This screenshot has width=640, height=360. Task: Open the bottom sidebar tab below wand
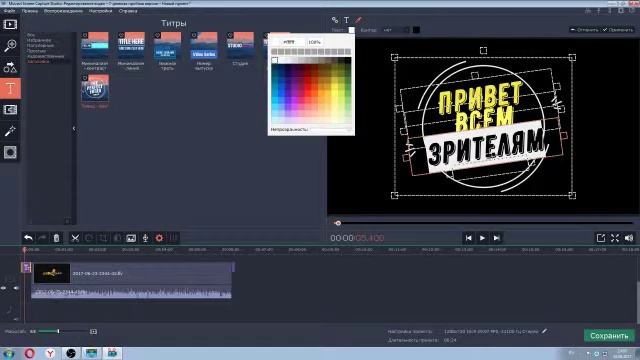10,152
